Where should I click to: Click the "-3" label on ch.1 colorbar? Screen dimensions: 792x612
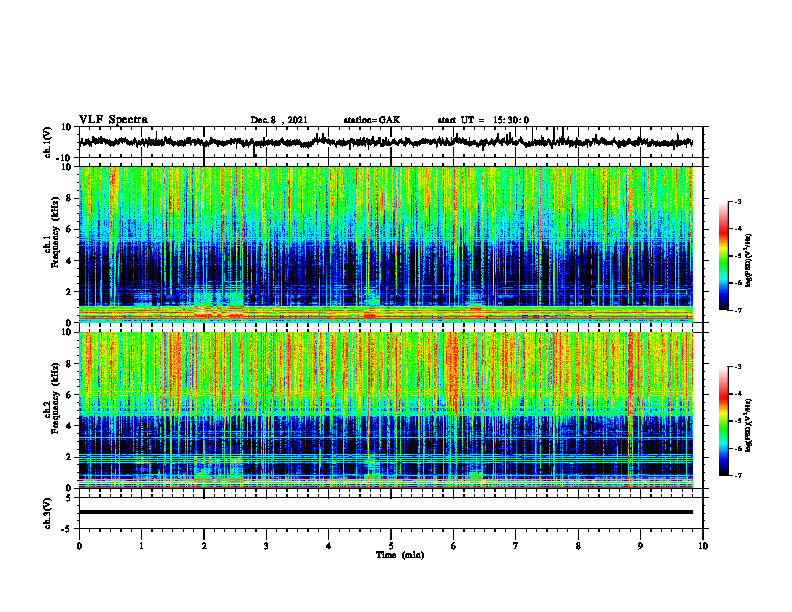tap(738, 202)
